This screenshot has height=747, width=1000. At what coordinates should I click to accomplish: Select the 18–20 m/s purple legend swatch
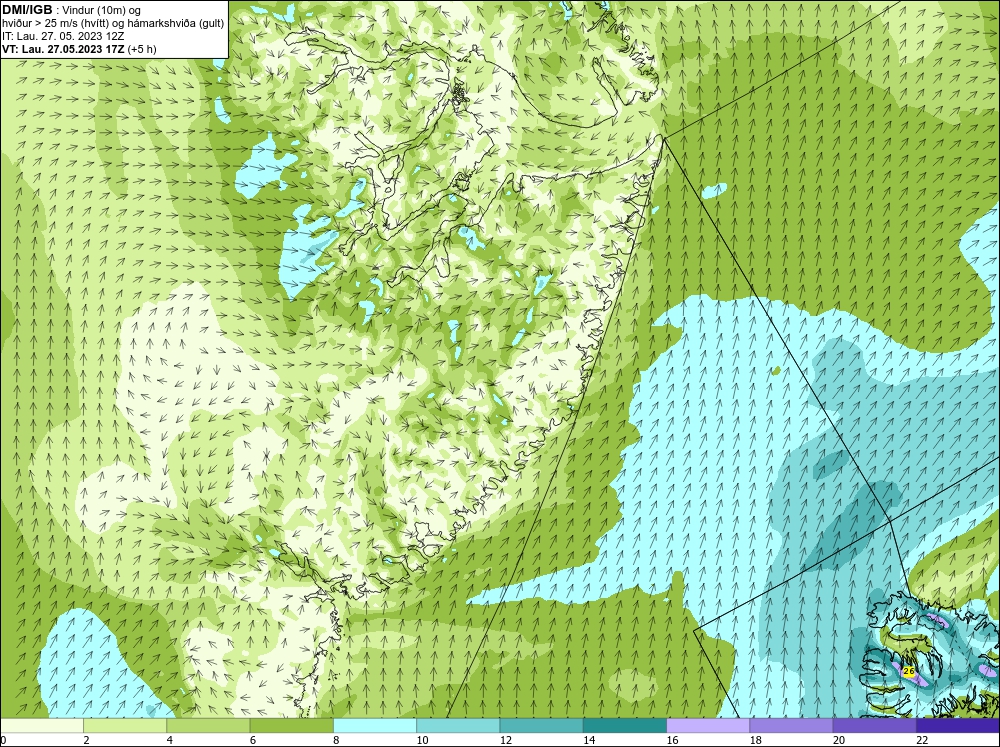791,725
